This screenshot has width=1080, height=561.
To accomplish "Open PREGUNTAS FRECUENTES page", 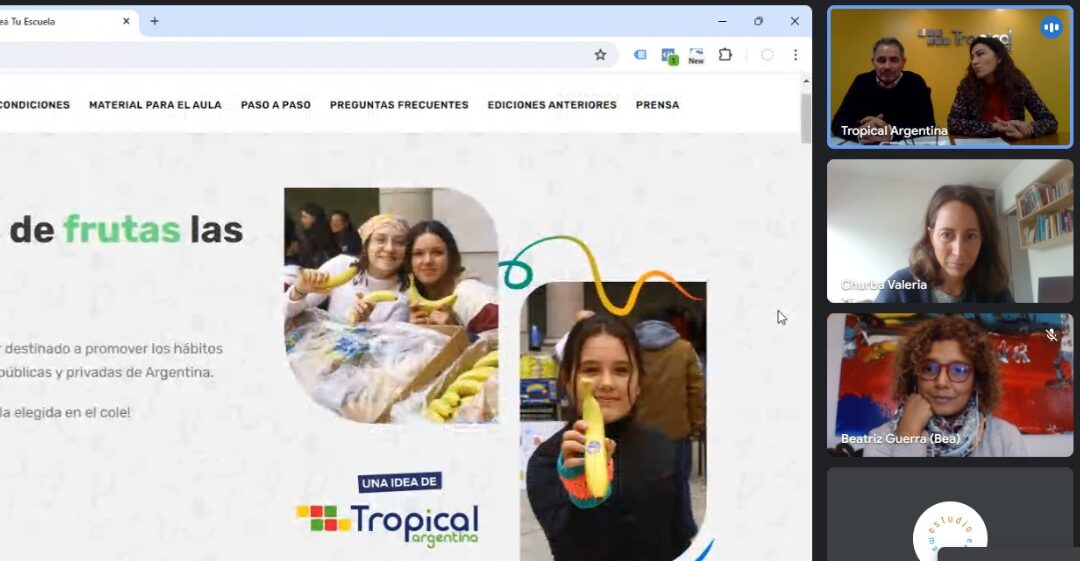I will (x=399, y=105).
